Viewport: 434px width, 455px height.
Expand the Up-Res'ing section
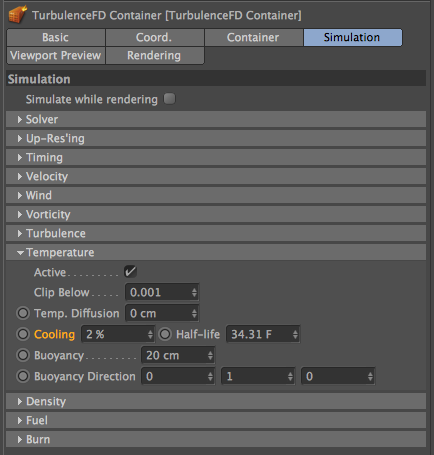pos(216,138)
